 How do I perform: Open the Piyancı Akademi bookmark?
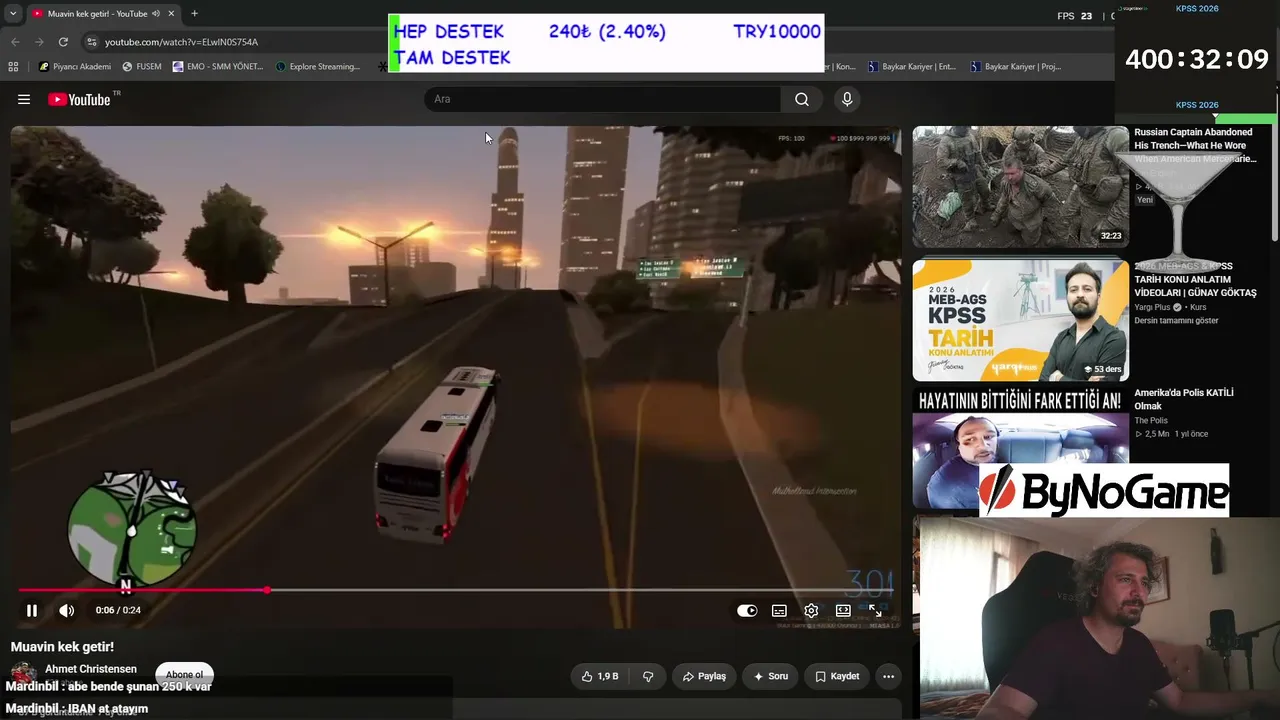click(75, 67)
